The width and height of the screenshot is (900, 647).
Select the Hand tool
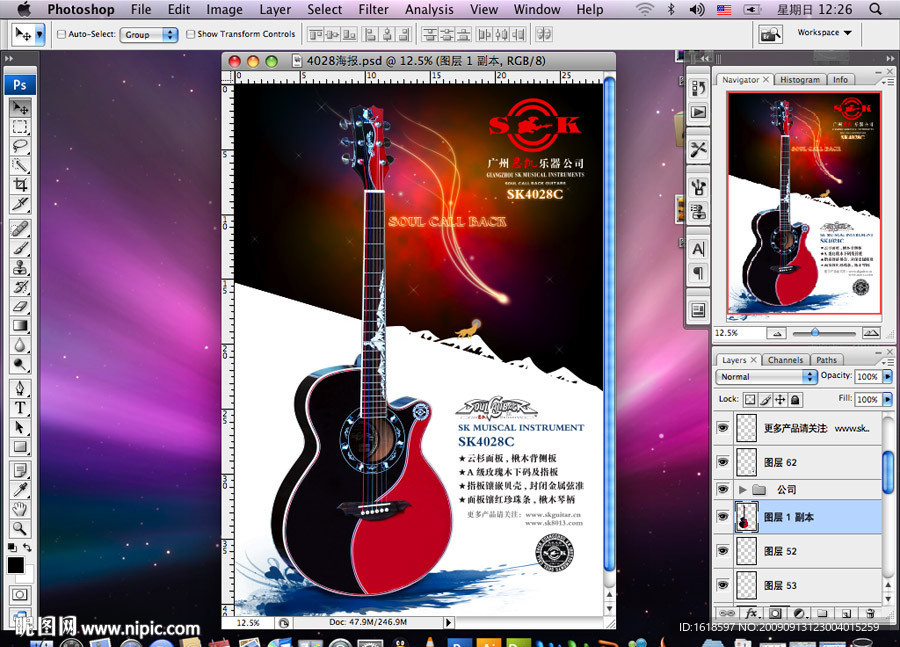pos(20,509)
